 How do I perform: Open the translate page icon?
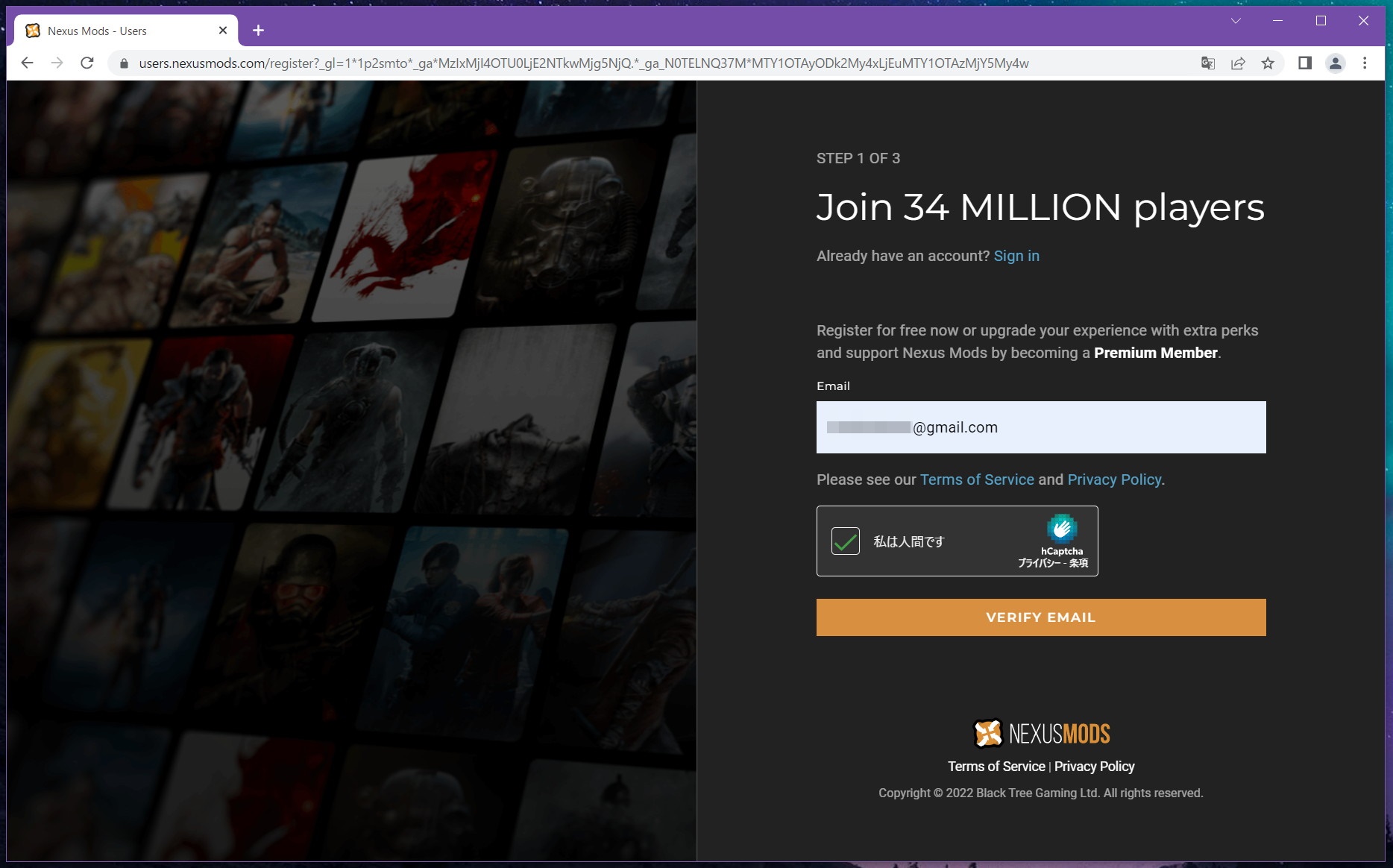1208,63
